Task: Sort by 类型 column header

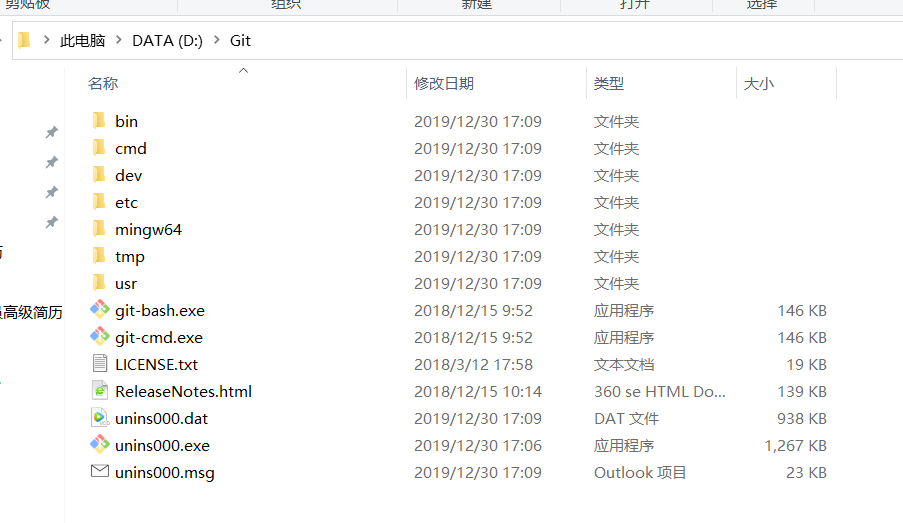Action: pos(609,84)
